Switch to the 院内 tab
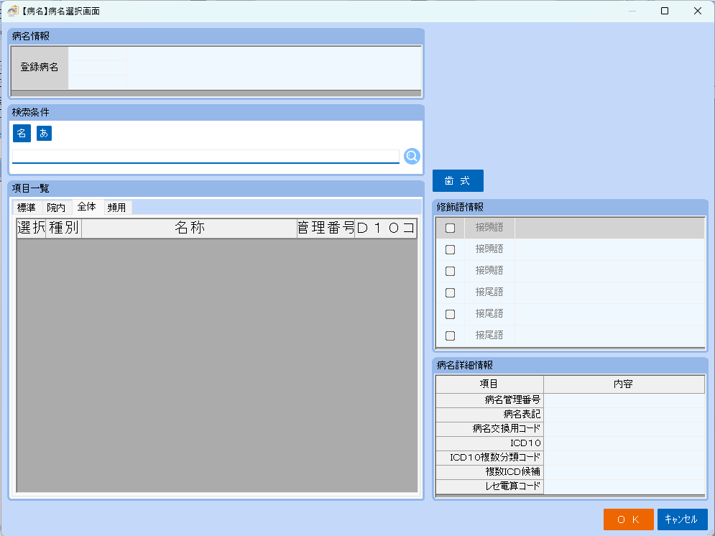 [56, 208]
